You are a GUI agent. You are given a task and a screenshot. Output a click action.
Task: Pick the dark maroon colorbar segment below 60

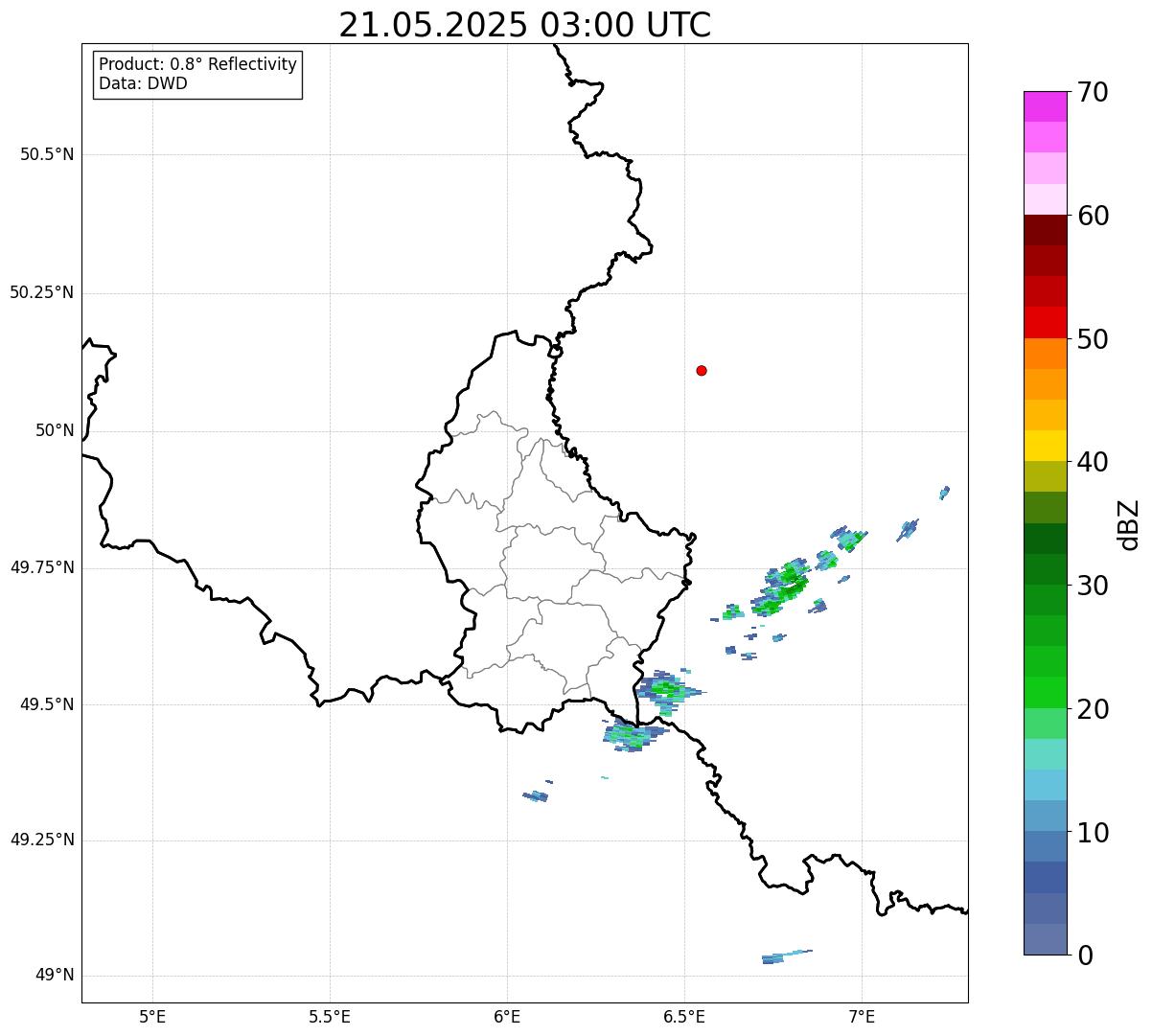click(1046, 230)
